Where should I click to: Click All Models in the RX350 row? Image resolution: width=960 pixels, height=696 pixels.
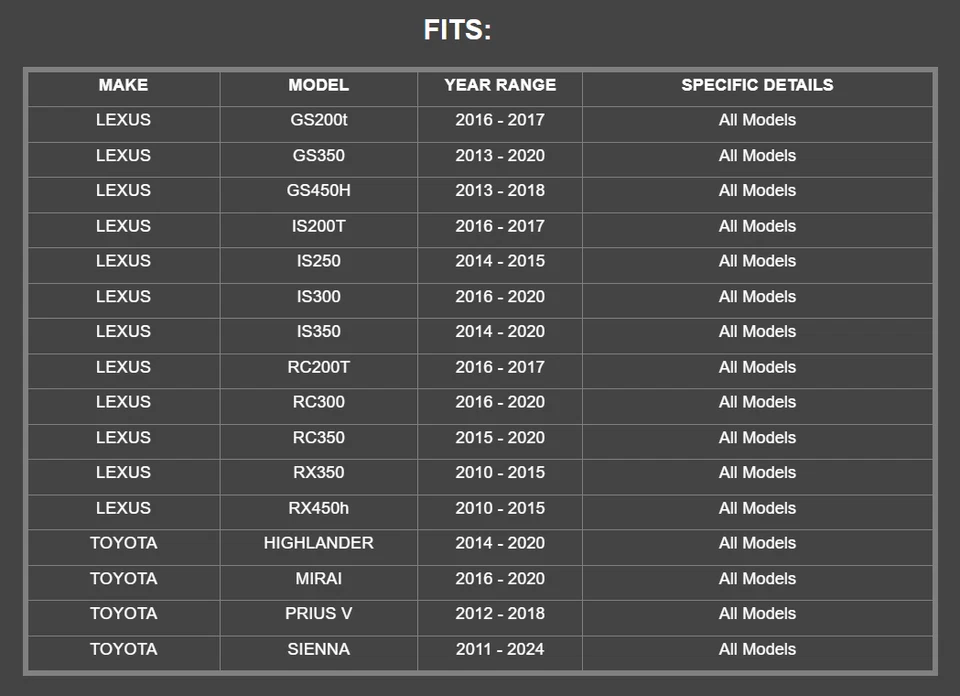click(x=757, y=473)
